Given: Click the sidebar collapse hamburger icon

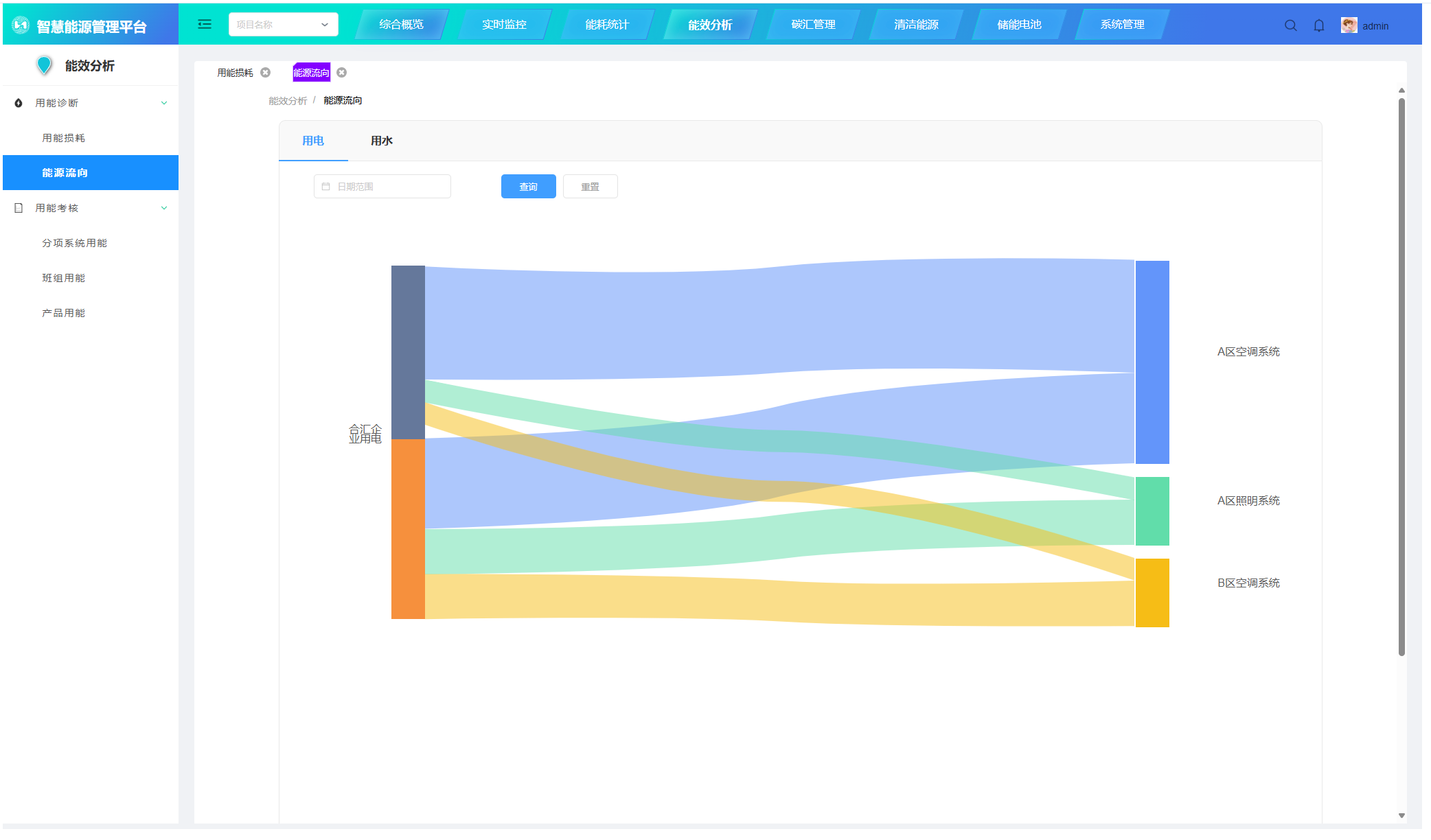Looking at the screenshot, I should pos(205,25).
